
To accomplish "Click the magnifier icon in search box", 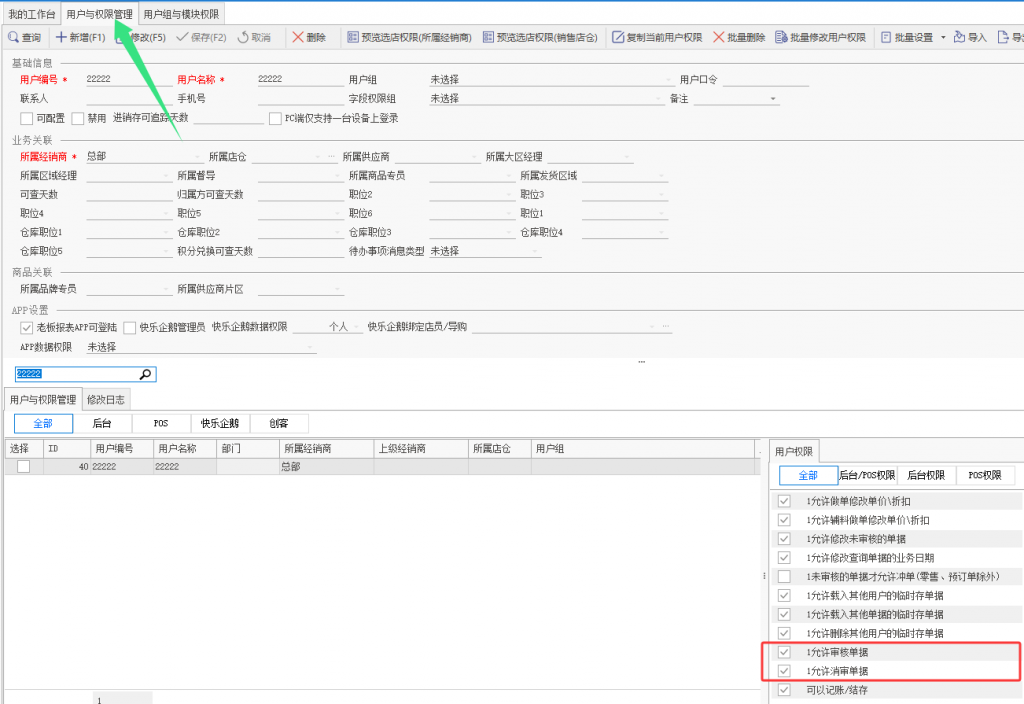I will click(146, 374).
